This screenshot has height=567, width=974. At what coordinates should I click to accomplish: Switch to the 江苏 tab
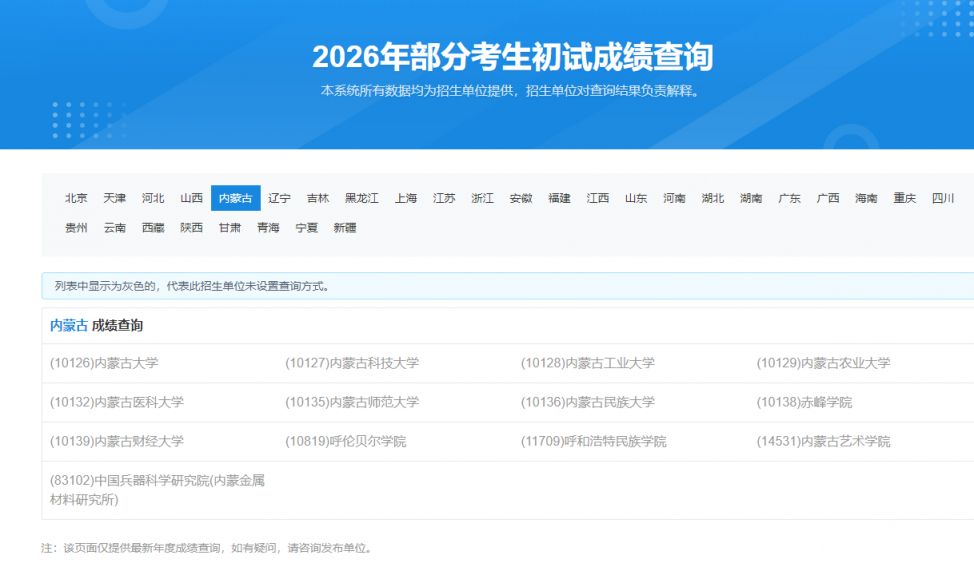[x=444, y=198]
